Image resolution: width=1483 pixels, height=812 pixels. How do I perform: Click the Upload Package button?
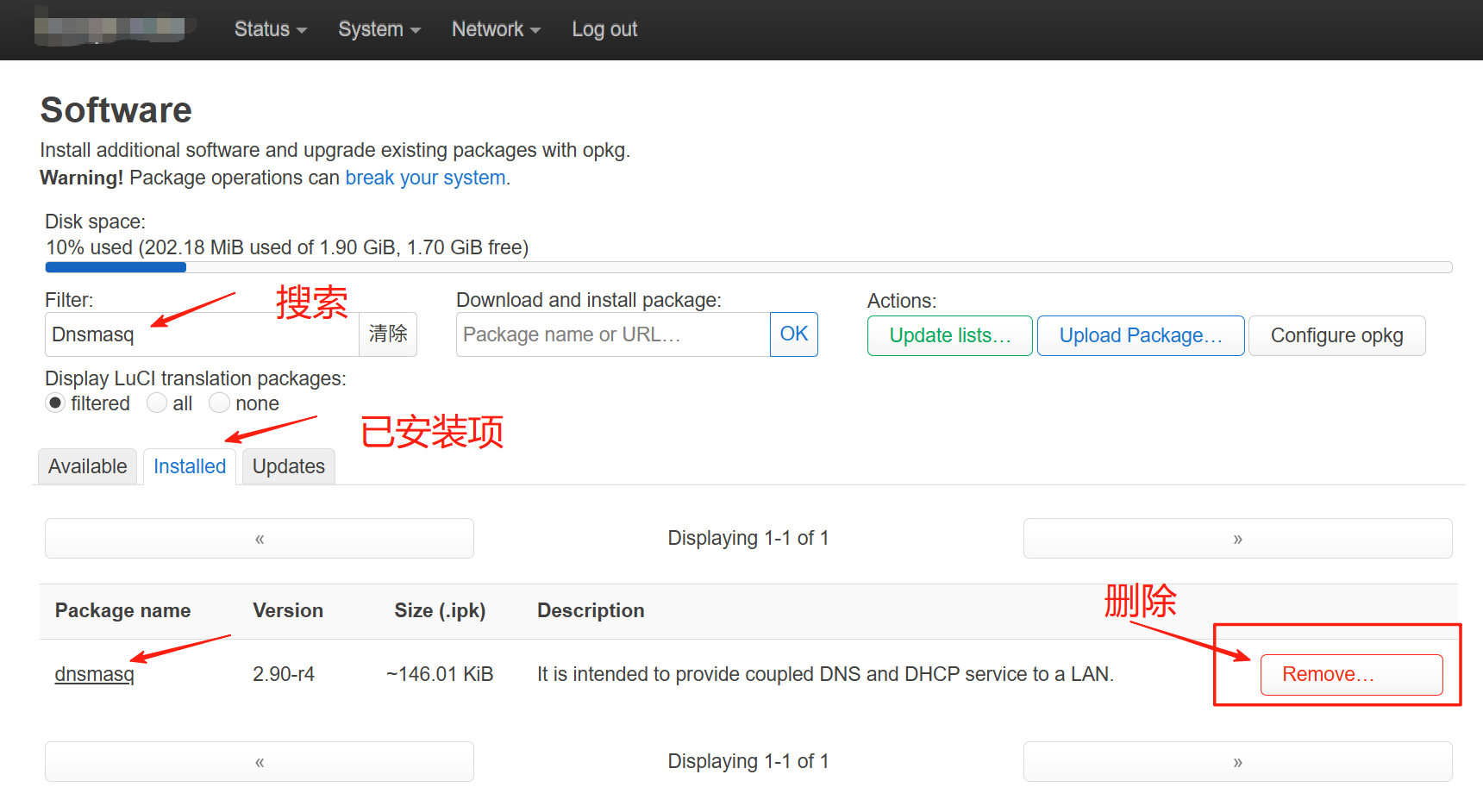click(1140, 335)
